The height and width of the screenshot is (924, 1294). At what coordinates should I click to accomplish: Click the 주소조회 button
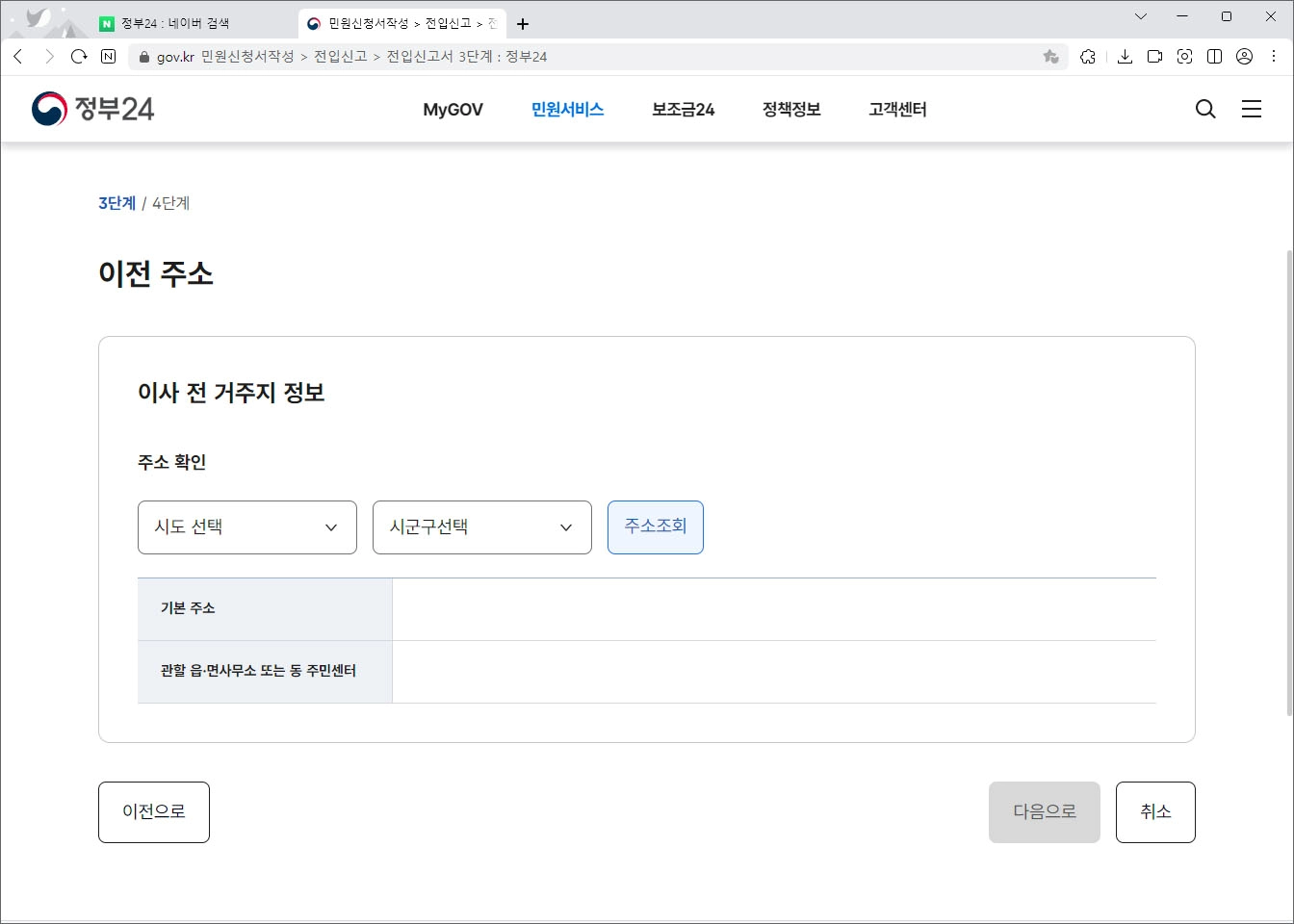coord(655,526)
